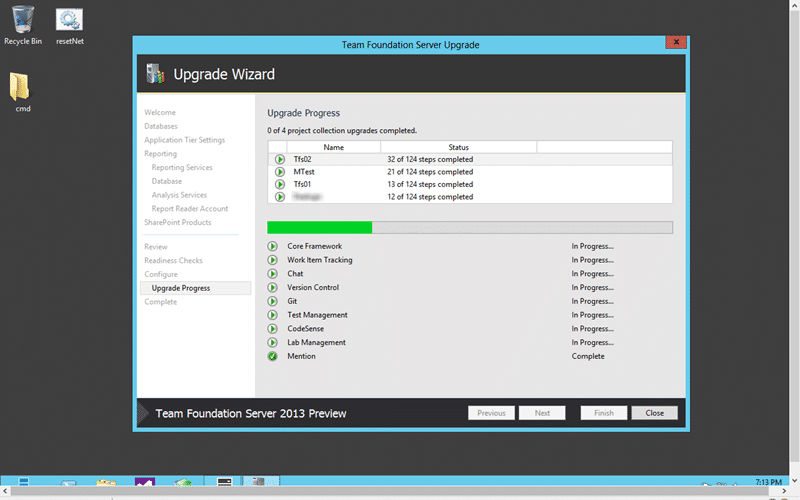Click the CodeSense progress icon

coord(272,329)
